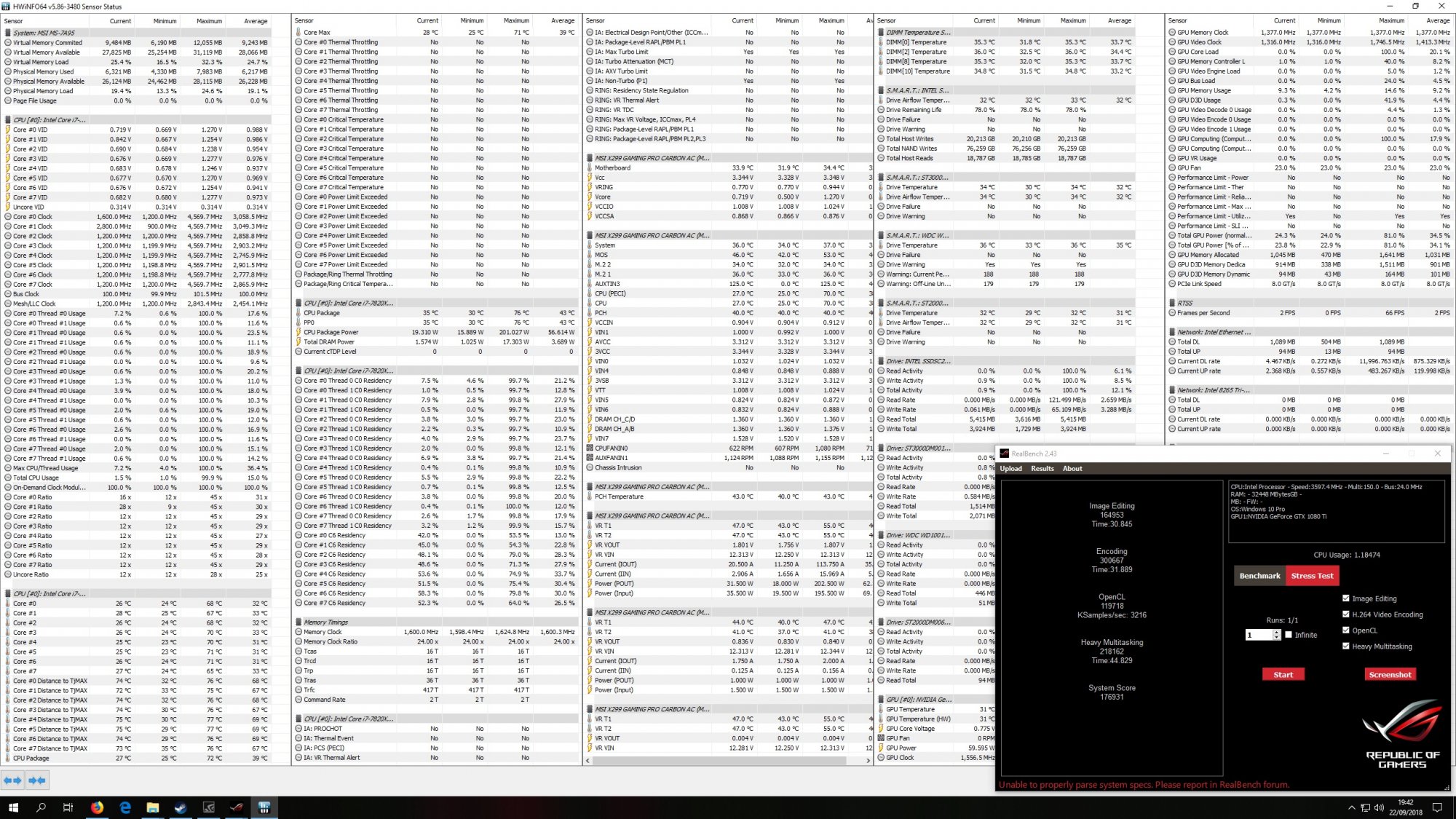
Task: Open the Results menu in RealBench
Action: [1042, 469]
